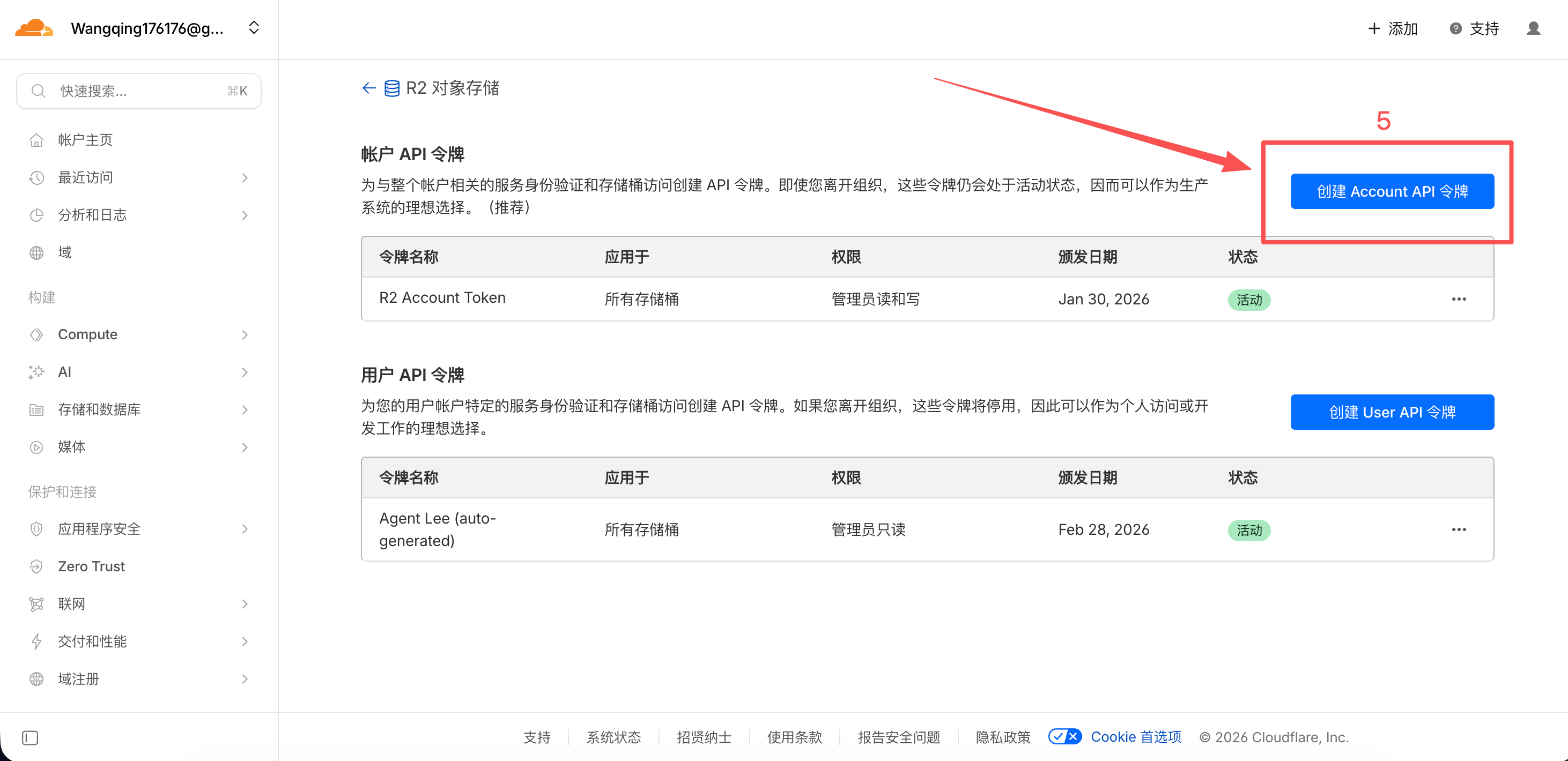Viewport: 1568px width, 761px height.
Task: Open the 帐户主页 home entry
Action: (85, 140)
